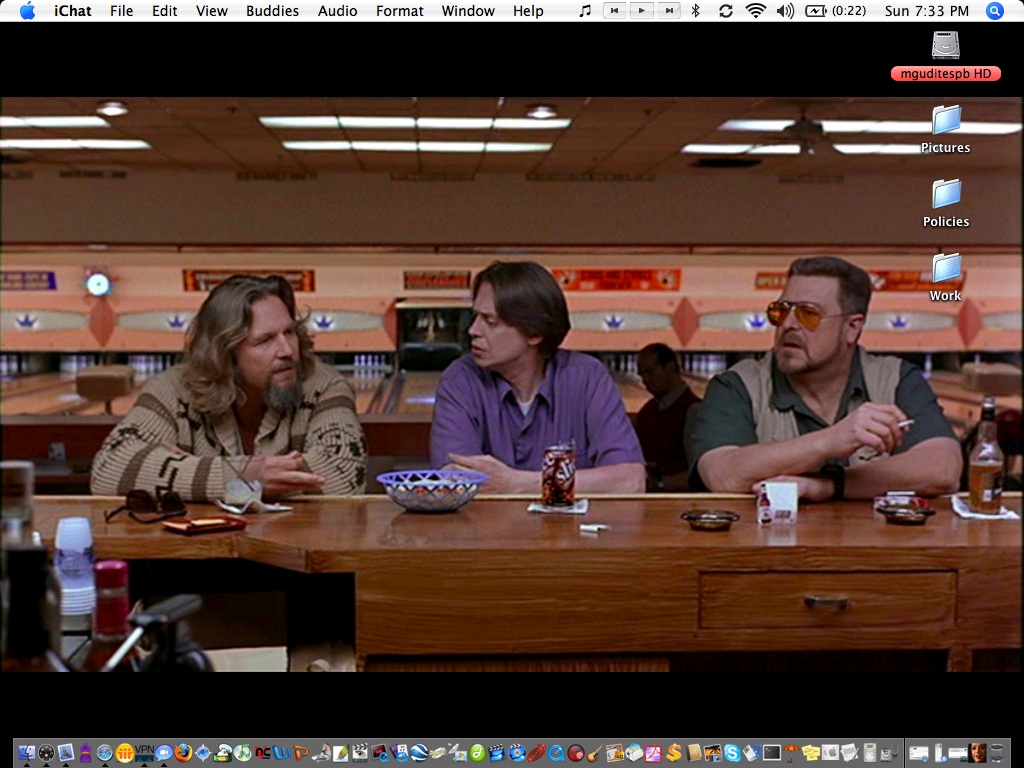Open the Format menu

[400, 11]
